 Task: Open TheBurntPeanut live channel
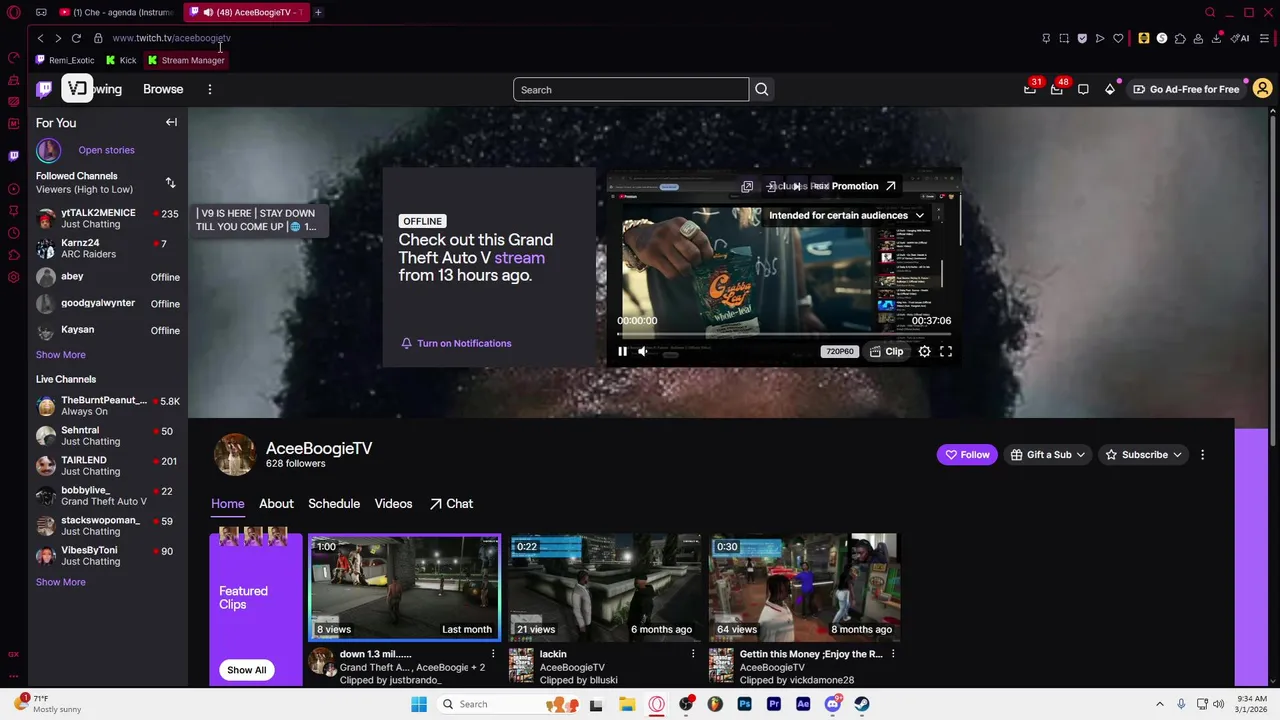pyautogui.click(x=107, y=405)
